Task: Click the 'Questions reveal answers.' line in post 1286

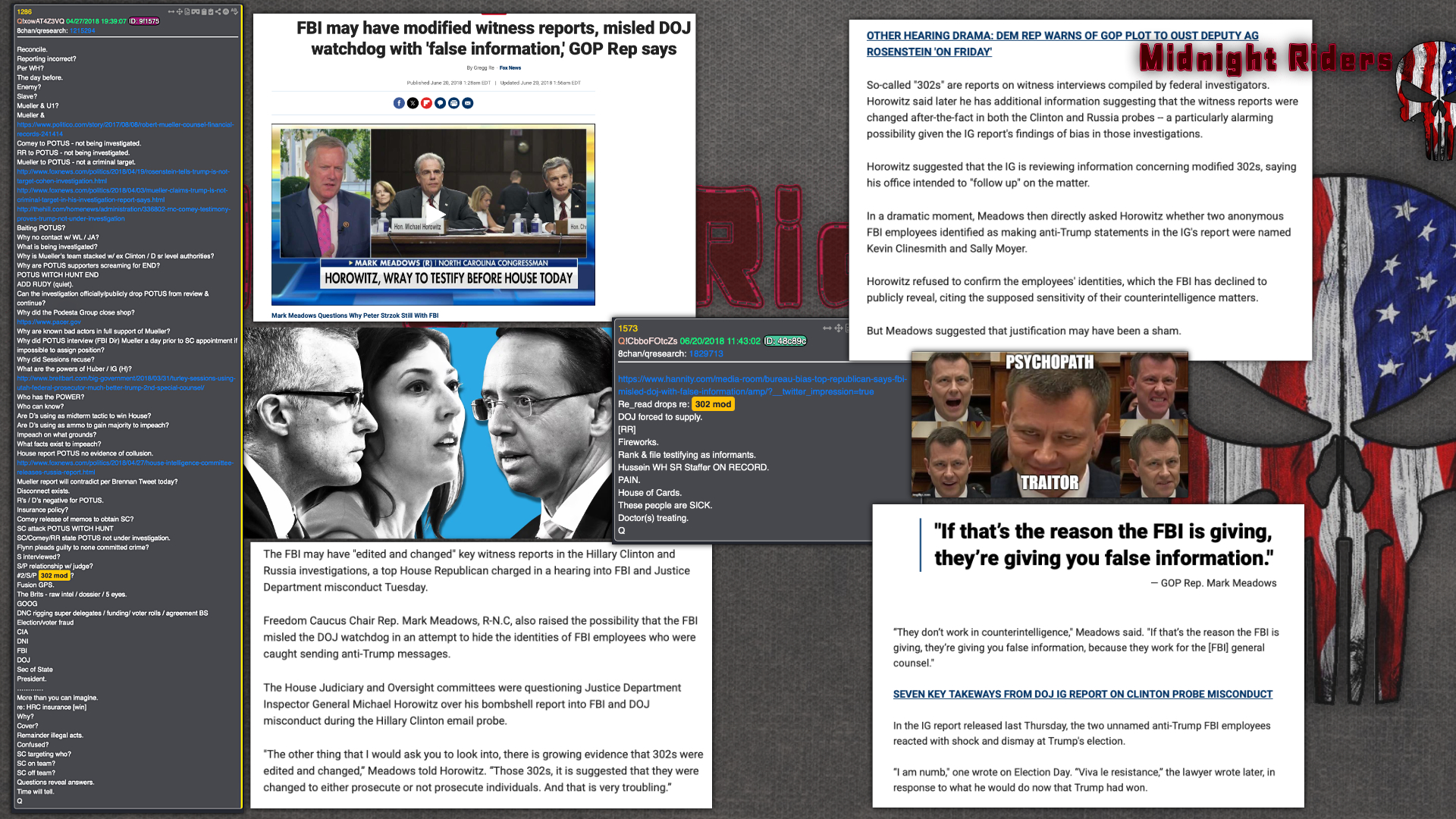Action: [55, 783]
